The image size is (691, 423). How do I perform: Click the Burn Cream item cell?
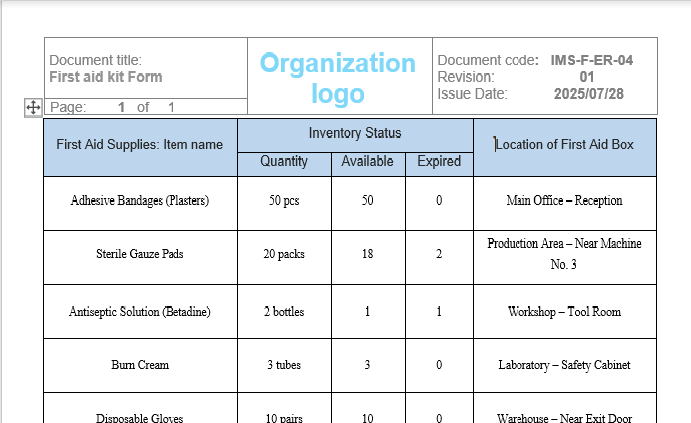coord(140,366)
